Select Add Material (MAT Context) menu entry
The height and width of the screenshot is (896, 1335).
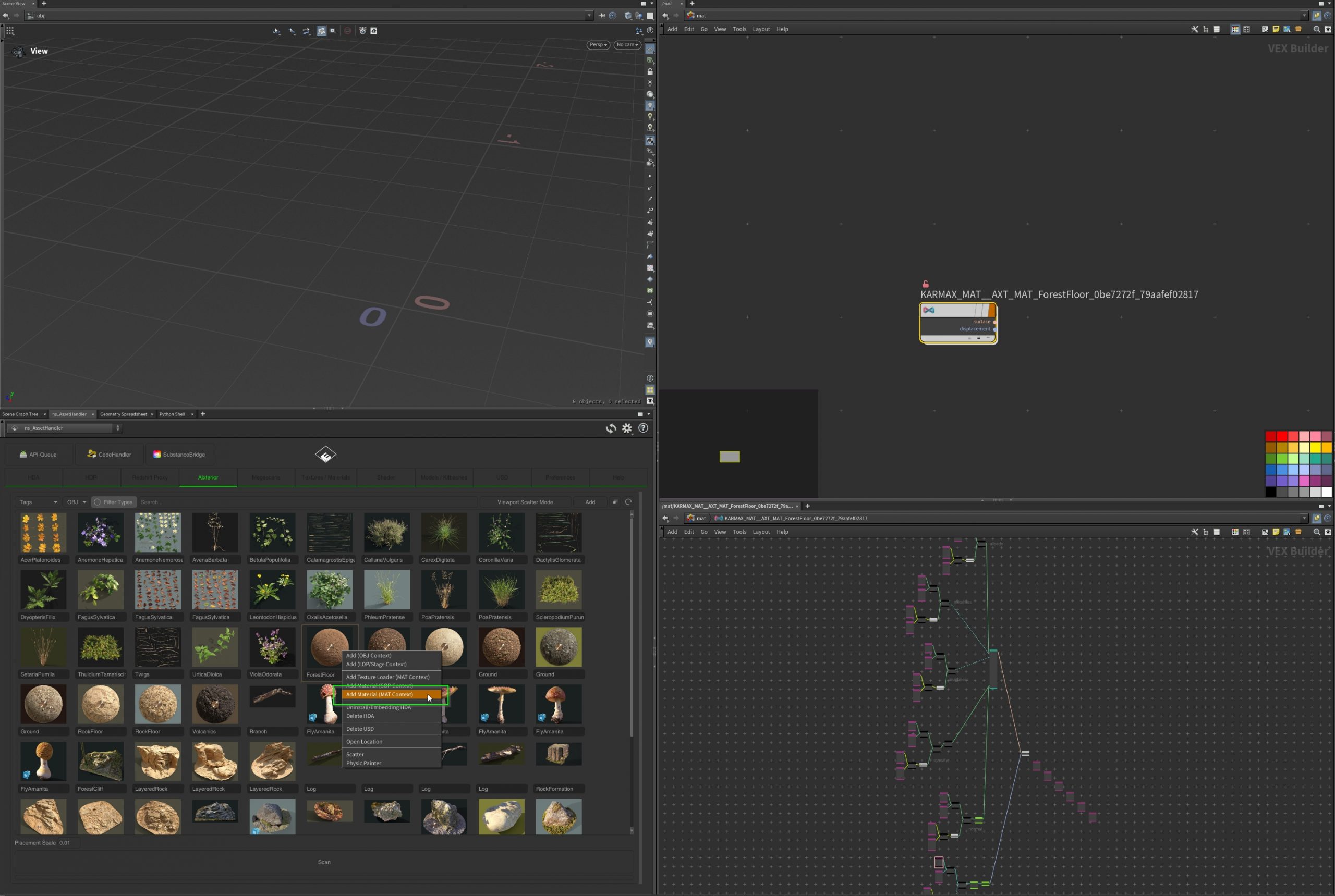[x=380, y=694]
